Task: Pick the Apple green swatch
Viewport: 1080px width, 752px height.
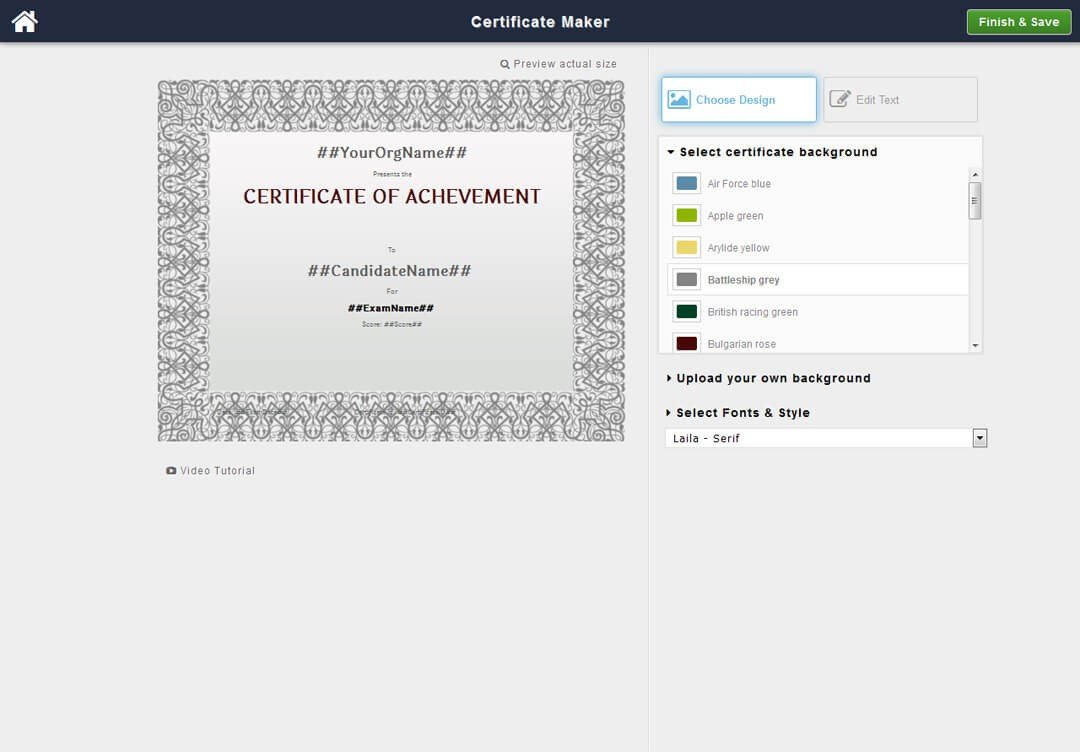Action: click(x=687, y=216)
